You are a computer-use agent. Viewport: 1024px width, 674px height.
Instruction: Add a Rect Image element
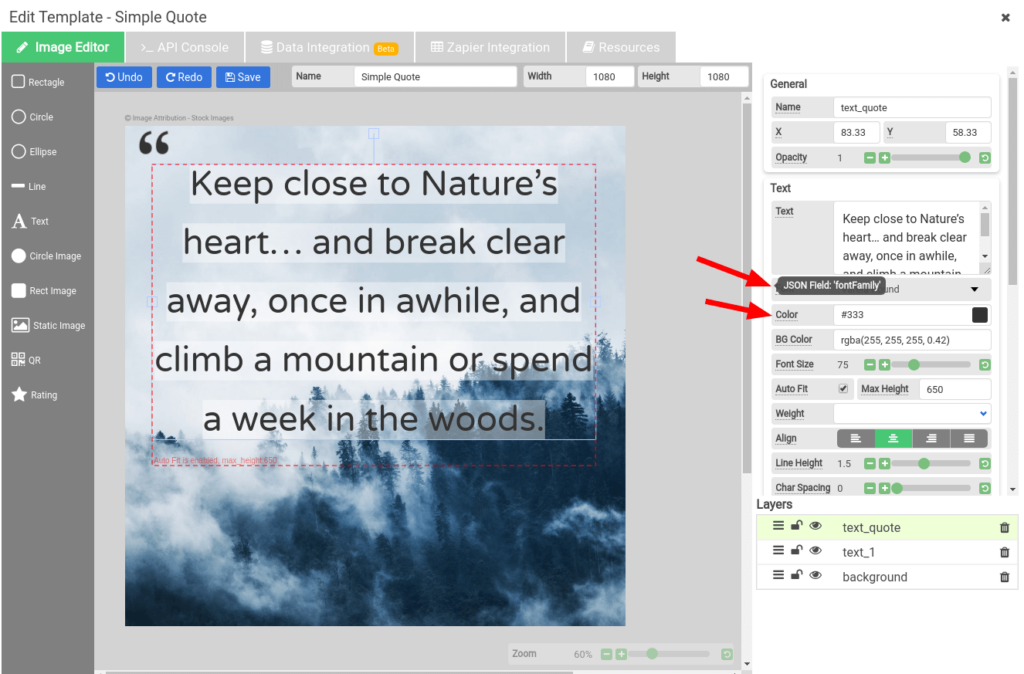point(44,291)
